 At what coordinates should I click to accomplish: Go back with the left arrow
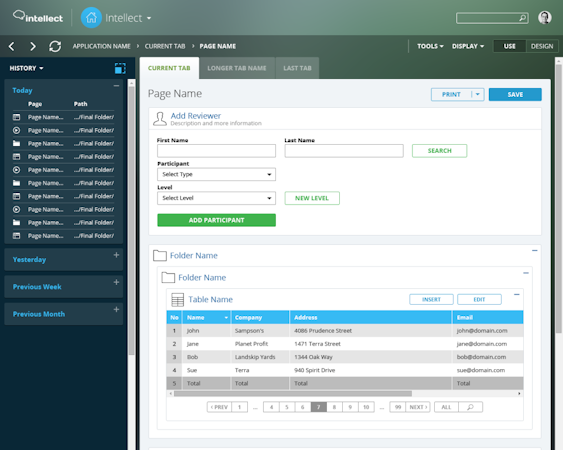pyautogui.click(x=11, y=46)
